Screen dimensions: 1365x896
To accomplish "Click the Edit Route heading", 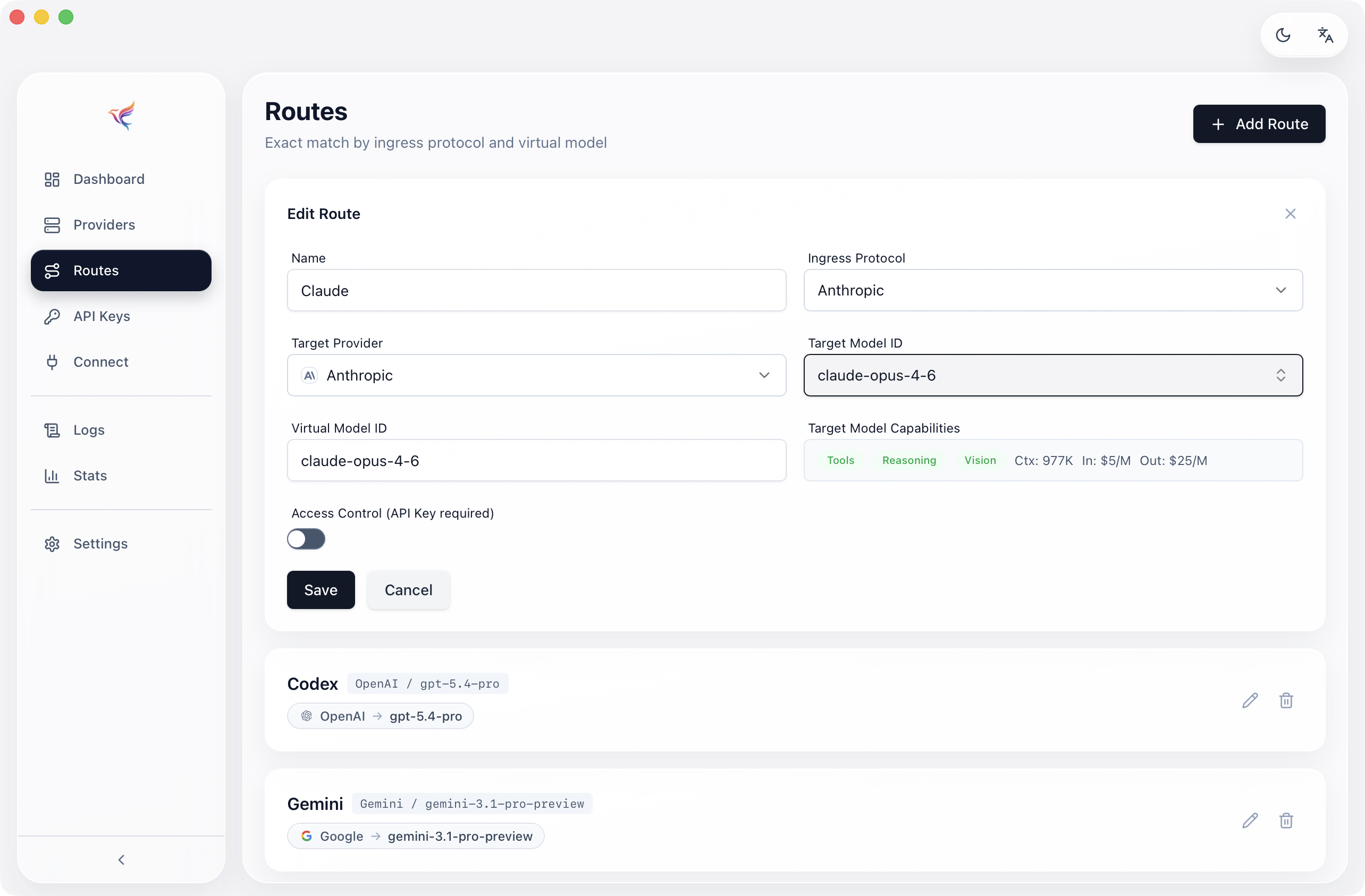I will [x=324, y=214].
